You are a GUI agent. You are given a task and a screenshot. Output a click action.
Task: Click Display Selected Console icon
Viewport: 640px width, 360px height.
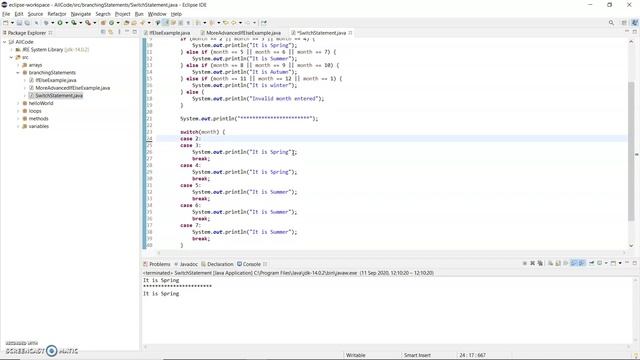600,263
